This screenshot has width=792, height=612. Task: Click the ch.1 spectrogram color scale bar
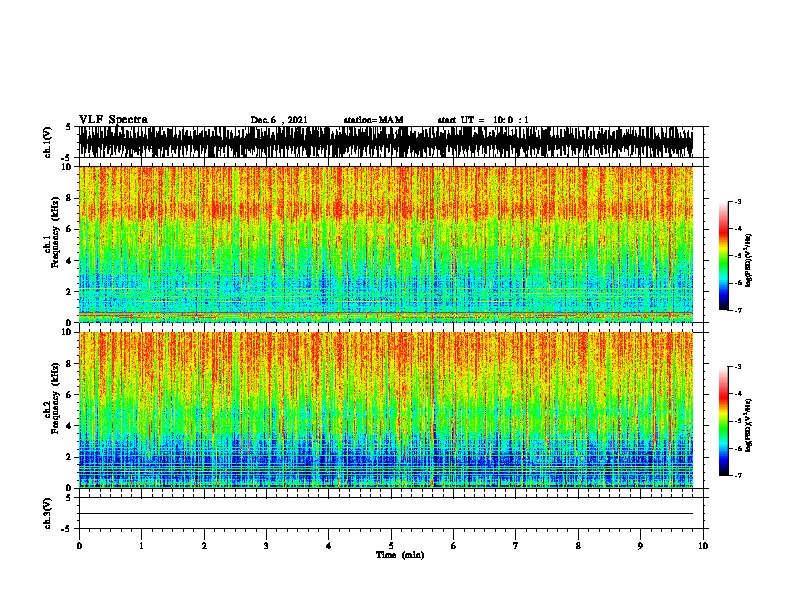click(723, 256)
